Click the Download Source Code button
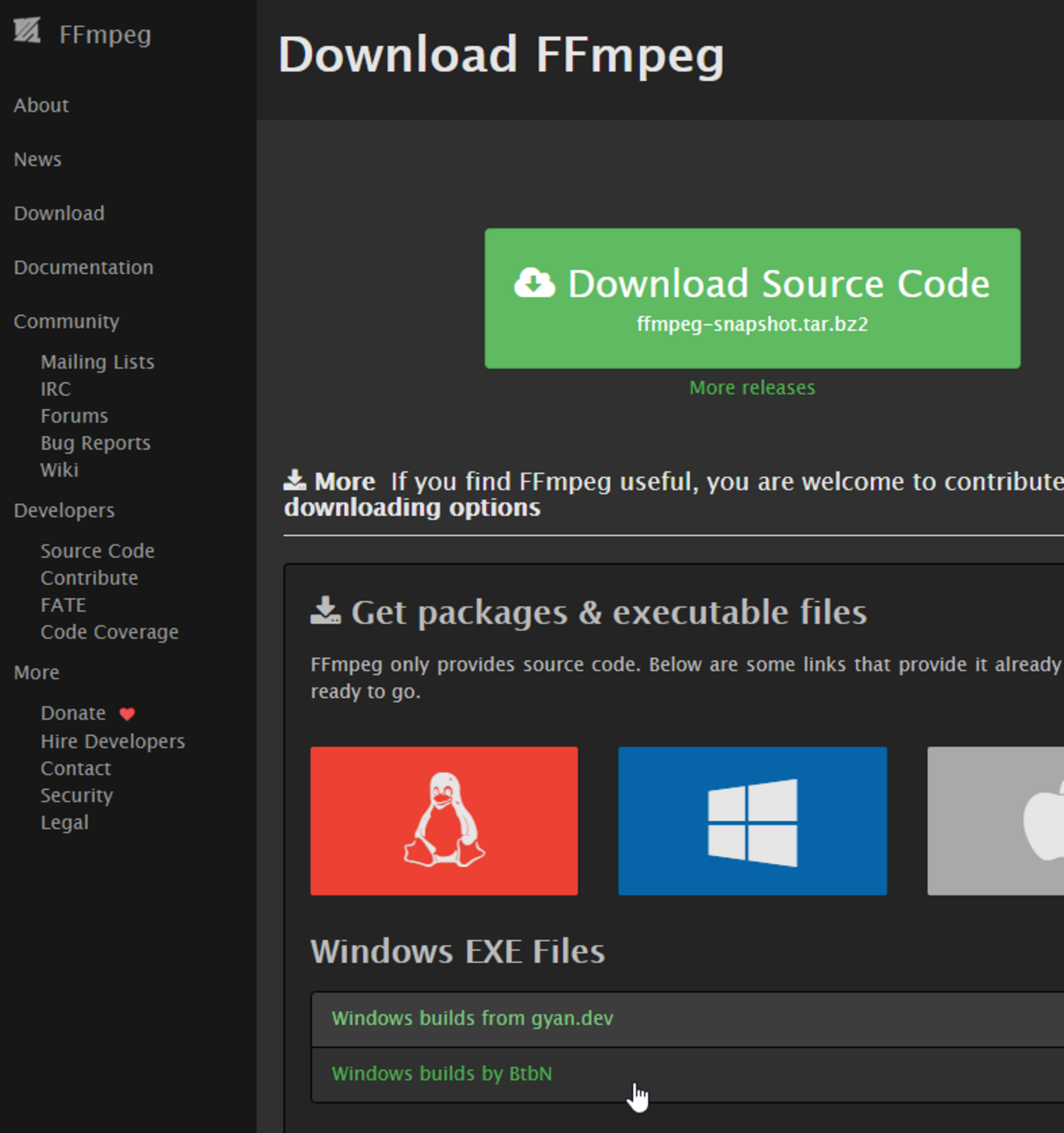The height and width of the screenshot is (1133, 1064). 752,298
